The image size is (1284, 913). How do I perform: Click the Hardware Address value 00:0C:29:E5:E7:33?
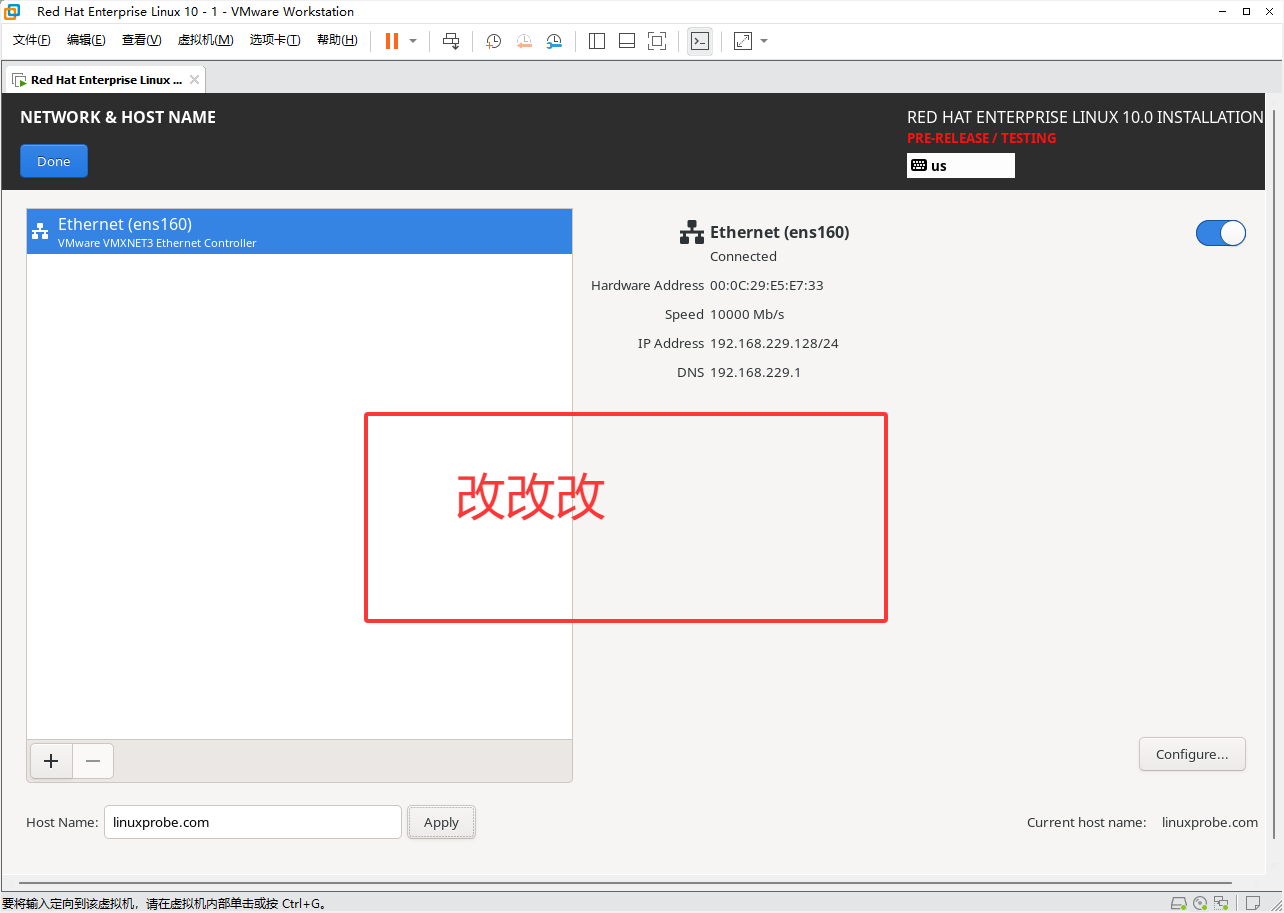click(x=767, y=285)
